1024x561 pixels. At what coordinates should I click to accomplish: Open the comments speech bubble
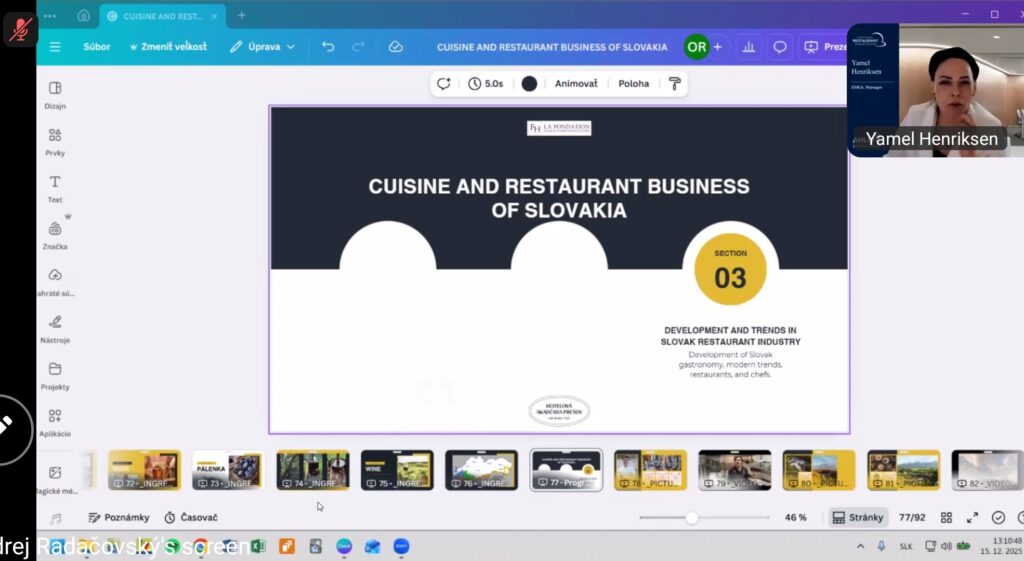point(780,47)
